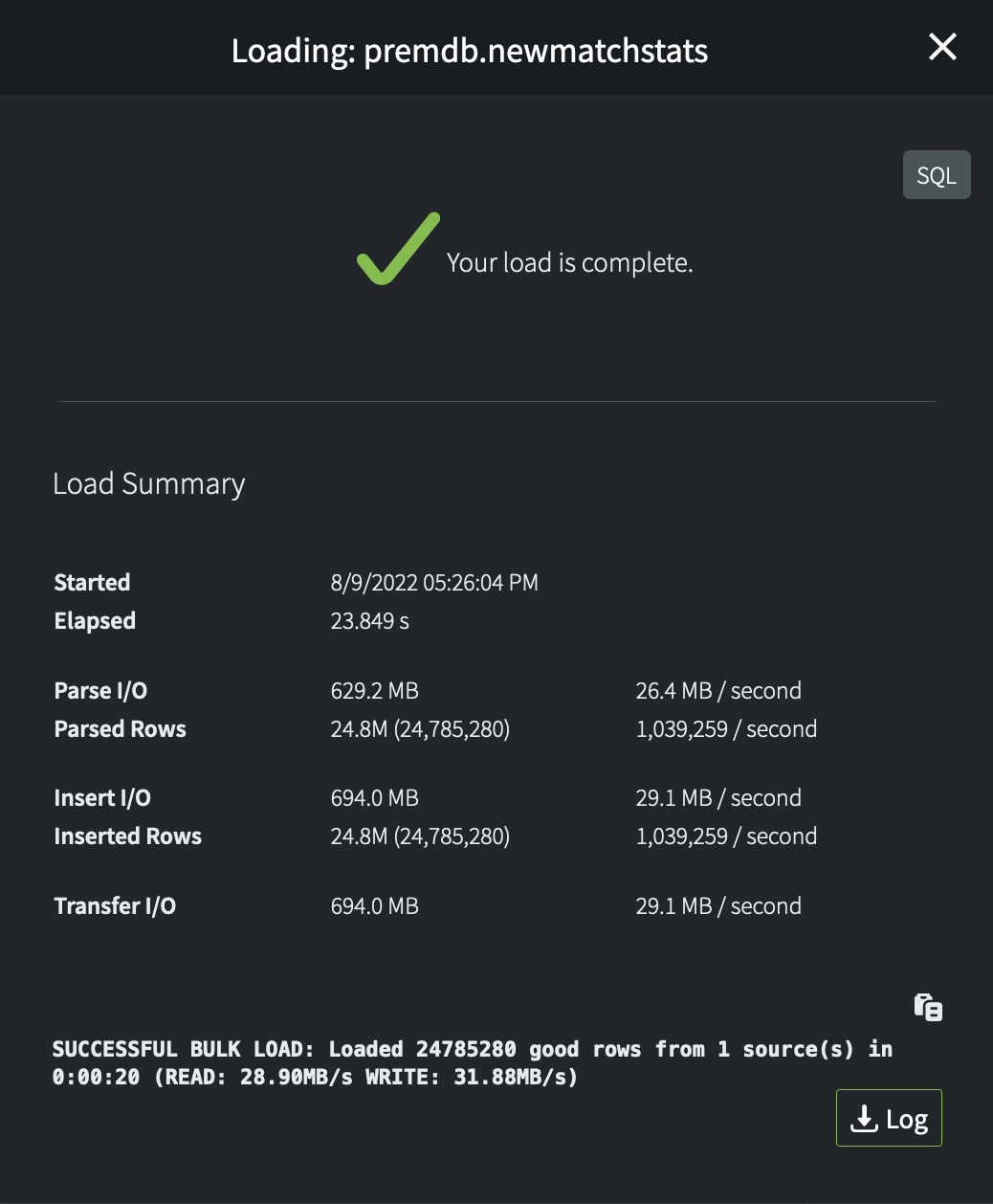Click the Insert I/O label
The width and height of the screenshot is (993, 1204).
[x=102, y=798]
